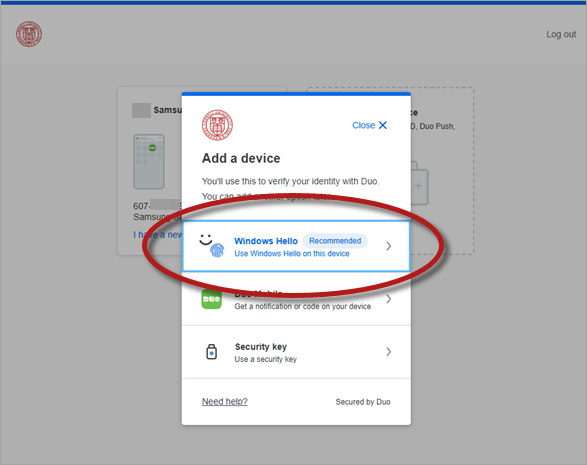Click the Cornell seal logo in page header
The width and height of the screenshot is (587, 465).
point(29,34)
